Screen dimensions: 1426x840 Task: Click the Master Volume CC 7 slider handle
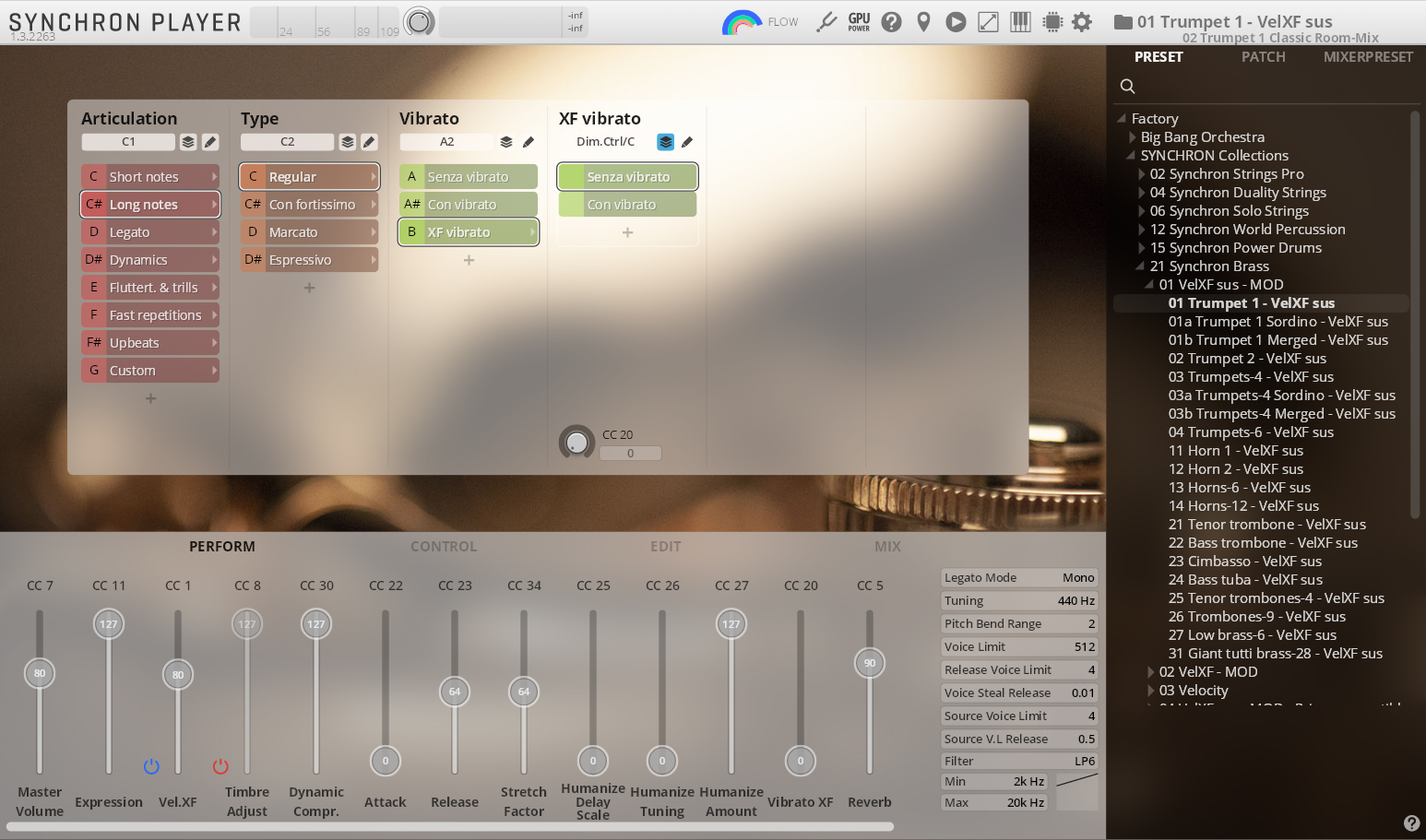pyautogui.click(x=40, y=673)
